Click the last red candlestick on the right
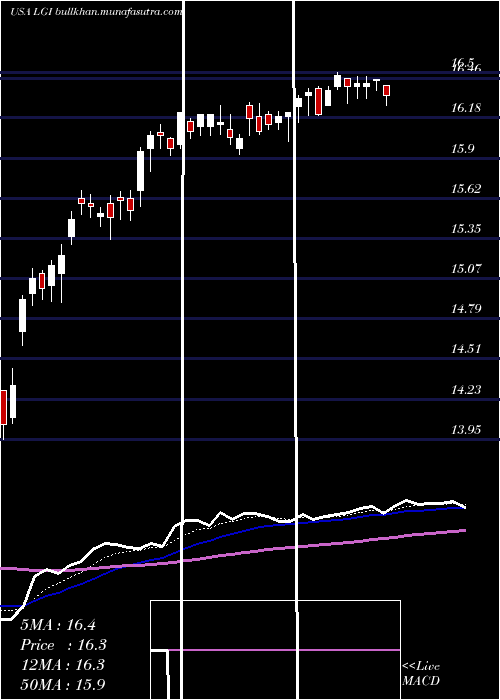Viewport: 500px width, 700px height. pos(387,91)
